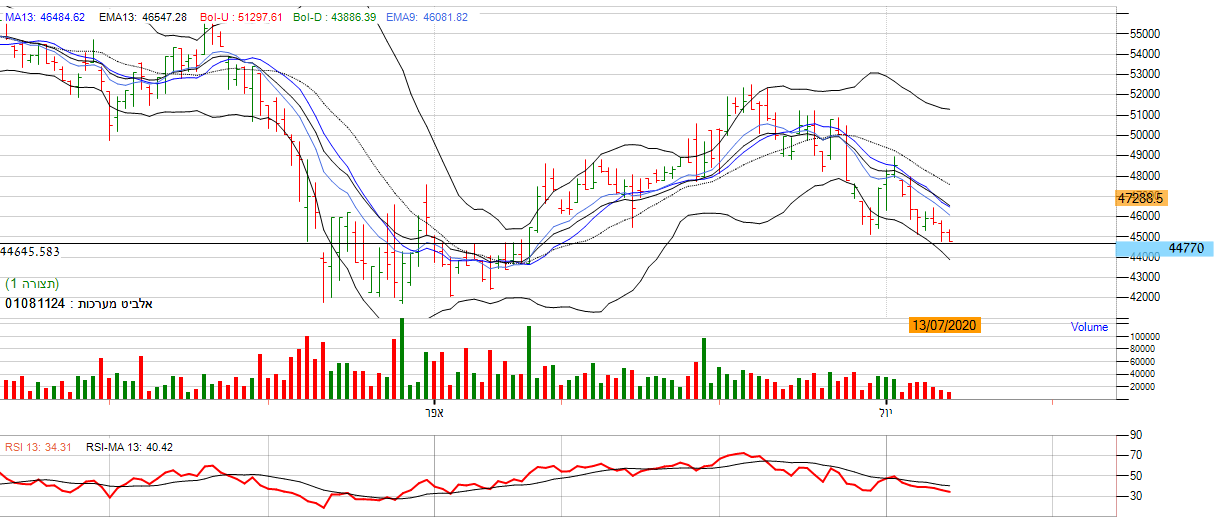Click the green תצורה 1 label
This screenshot has width=1216, height=528.
[31, 284]
